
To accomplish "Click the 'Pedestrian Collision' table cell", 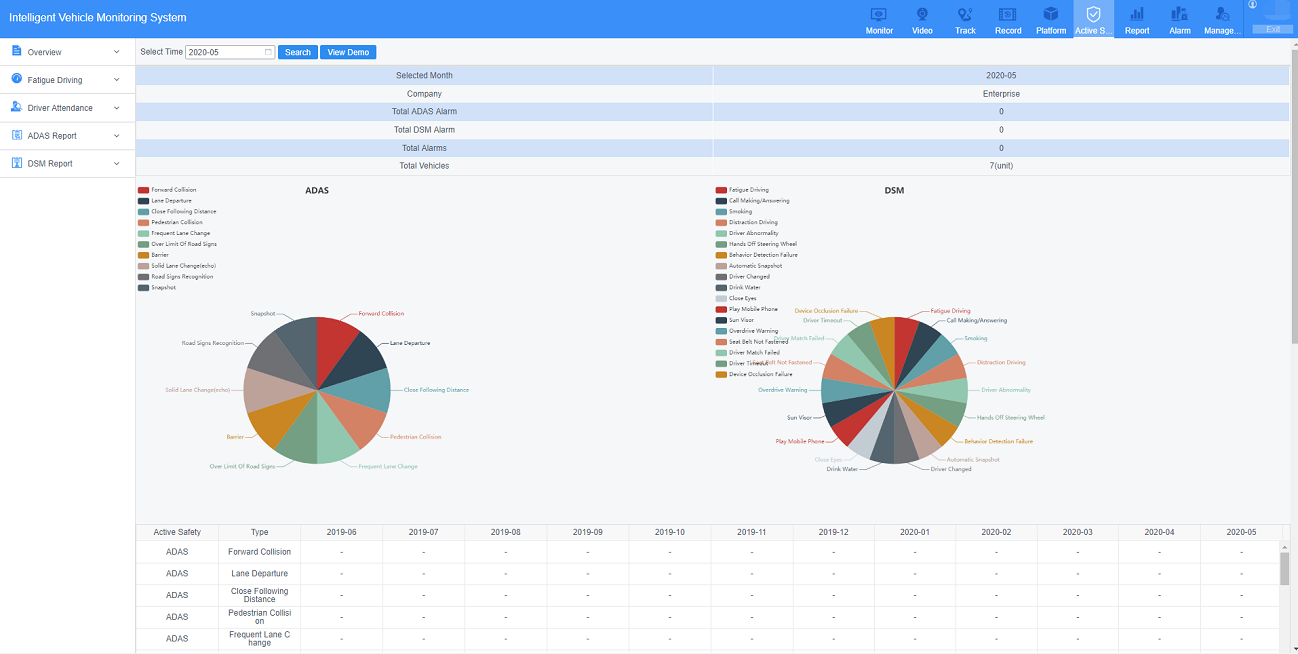I will point(259,617).
